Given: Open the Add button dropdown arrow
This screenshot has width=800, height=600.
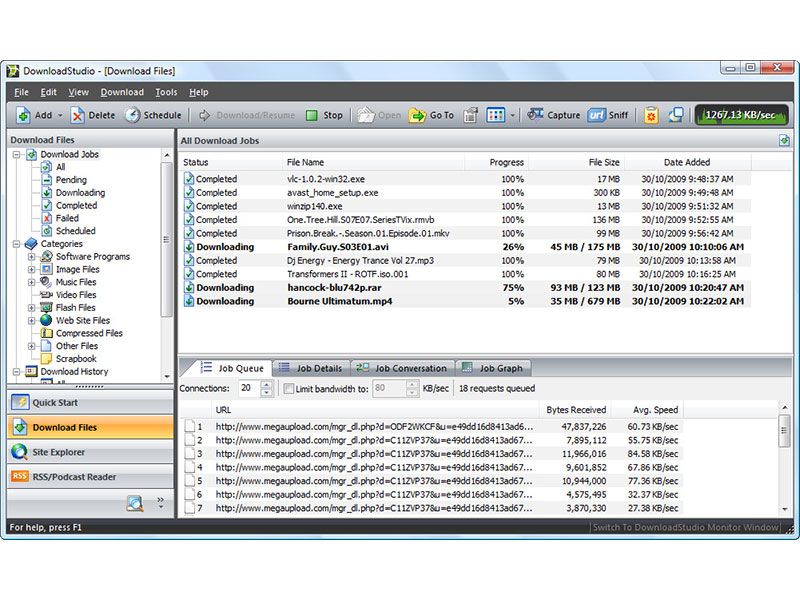Looking at the screenshot, I should click(x=59, y=115).
